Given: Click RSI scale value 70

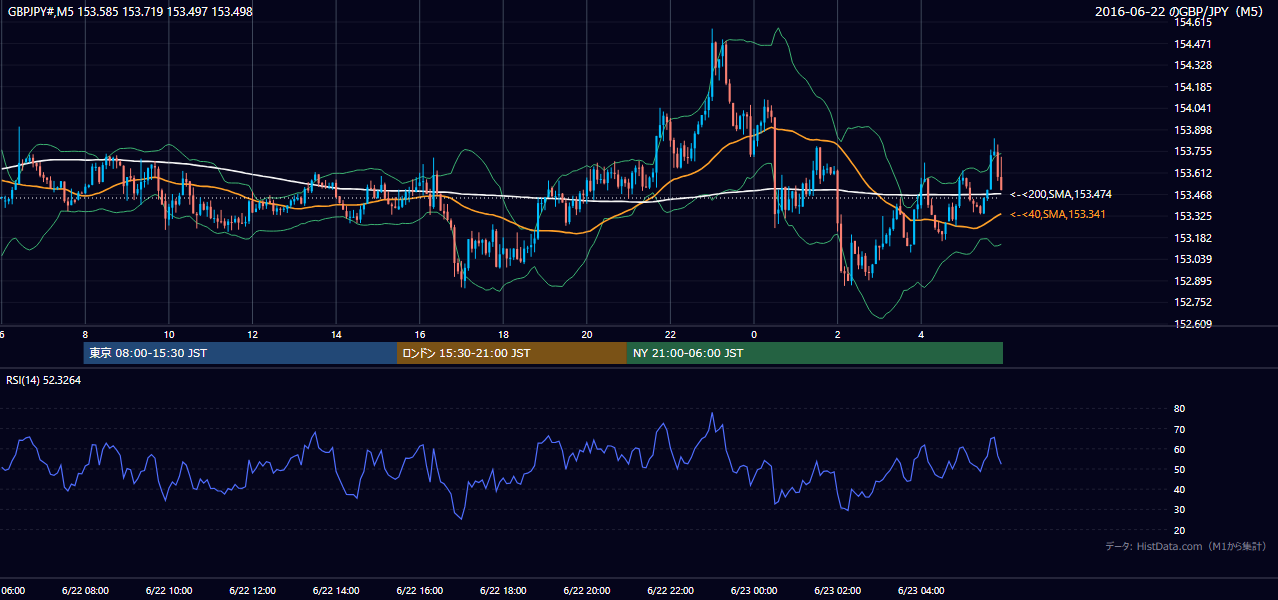Looking at the screenshot, I should point(1179,429).
